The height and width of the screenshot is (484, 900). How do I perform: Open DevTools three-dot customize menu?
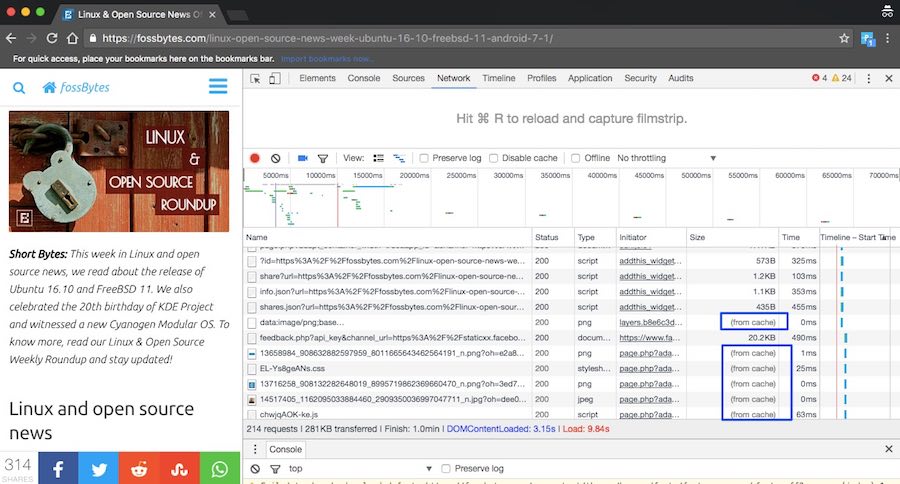tap(866, 78)
